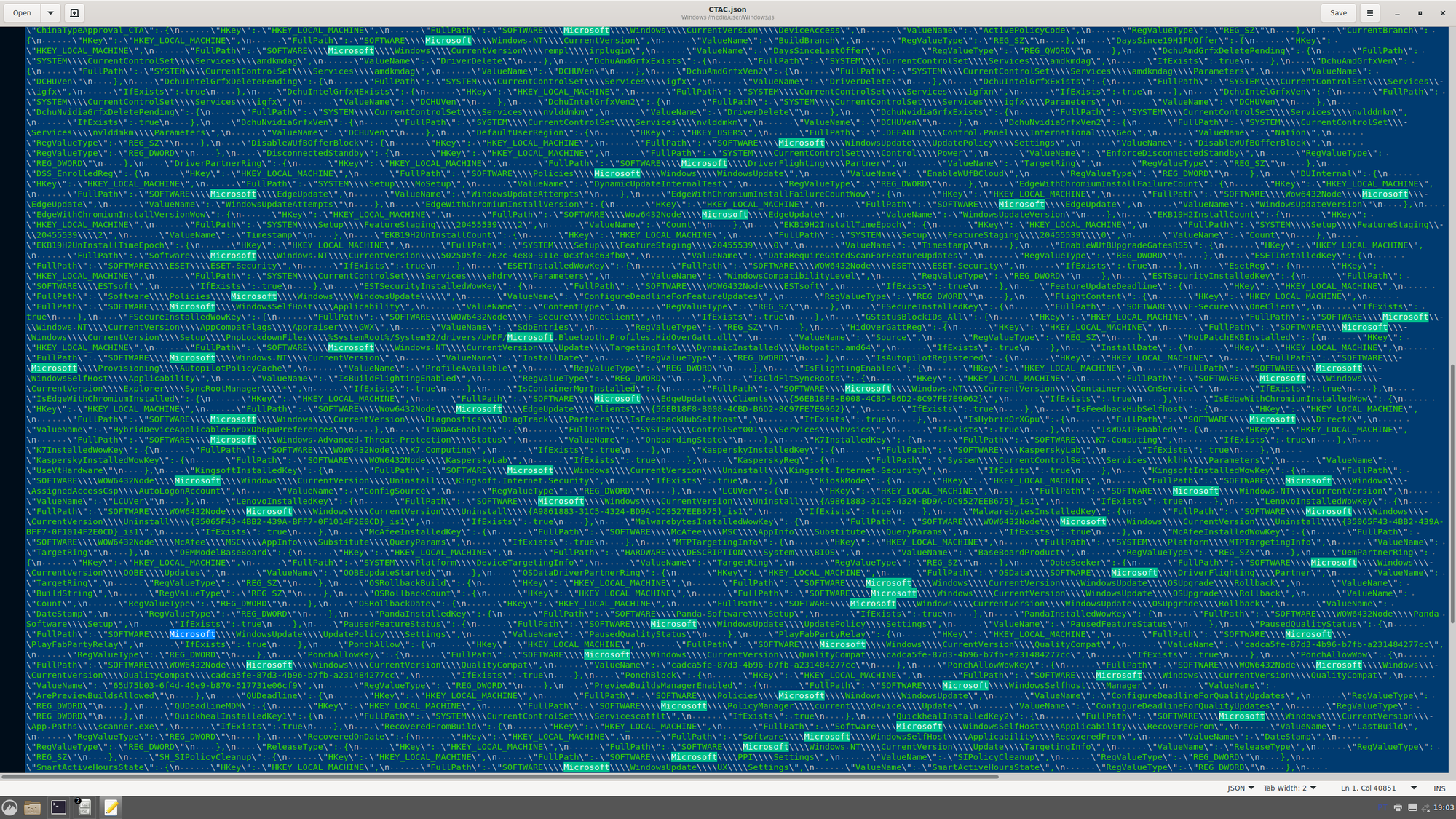The height and width of the screenshot is (819, 1456).
Task: Expand the line and column options arrow
Action: (x=1414, y=788)
